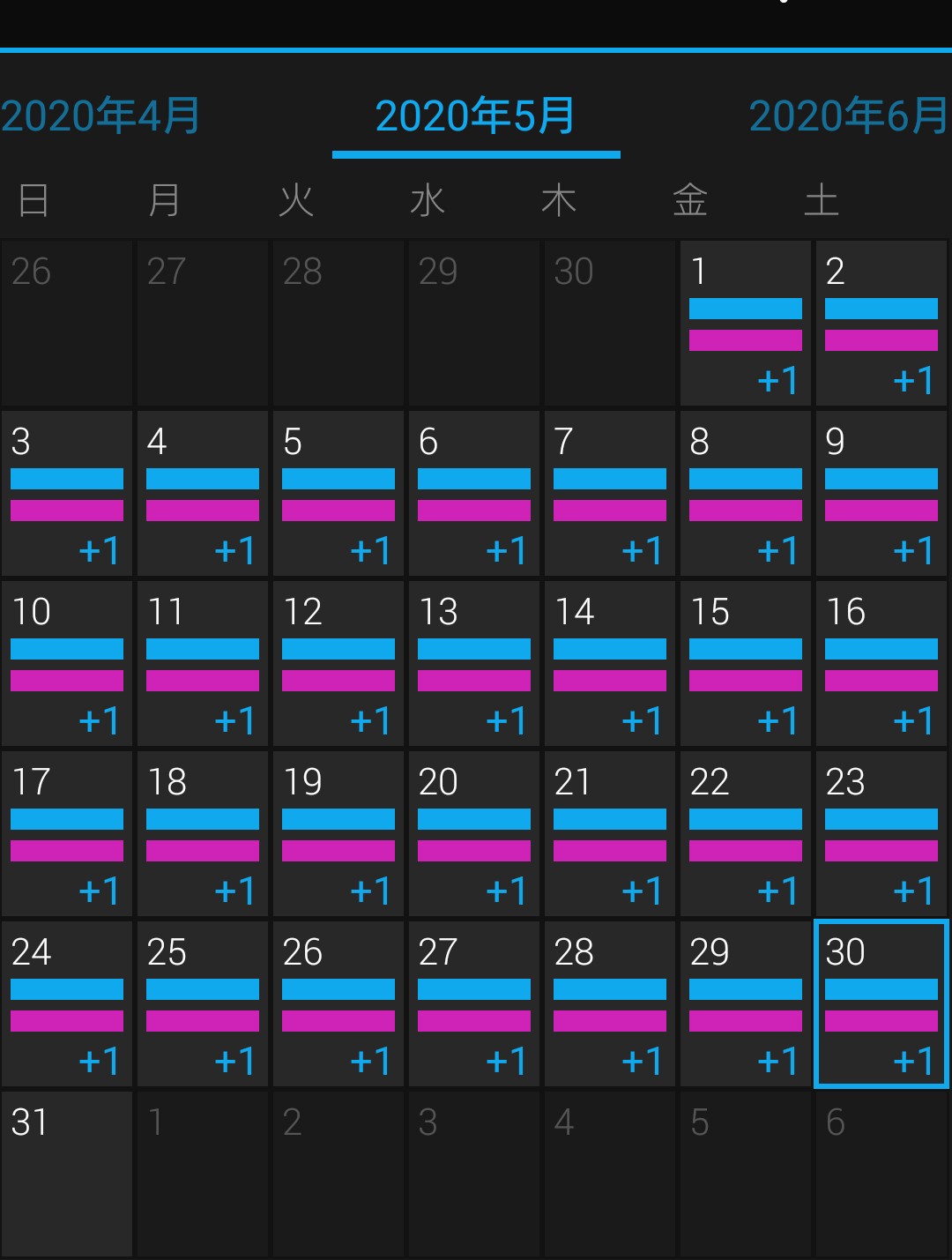Open the magenta event bar on May 27
The height and width of the screenshot is (1260, 952).
click(x=474, y=1021)
